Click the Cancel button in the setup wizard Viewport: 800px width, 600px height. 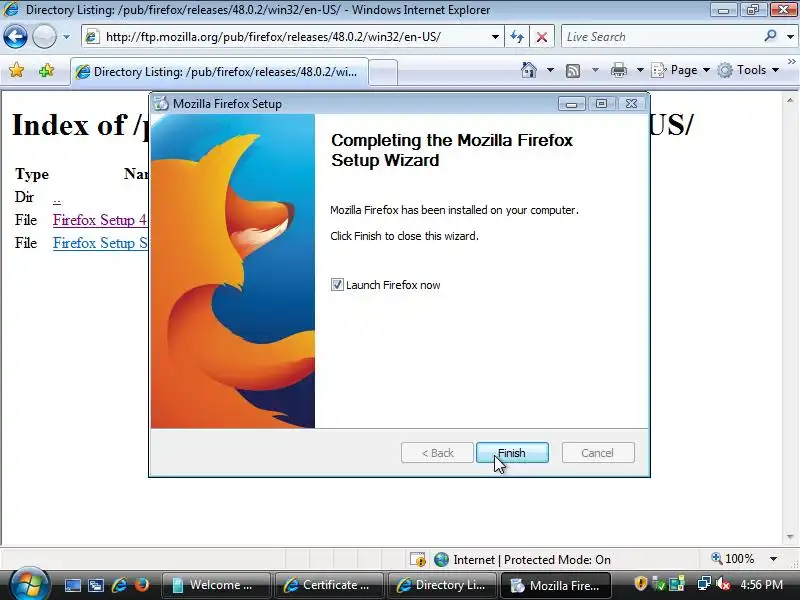[x=598, y=453]
